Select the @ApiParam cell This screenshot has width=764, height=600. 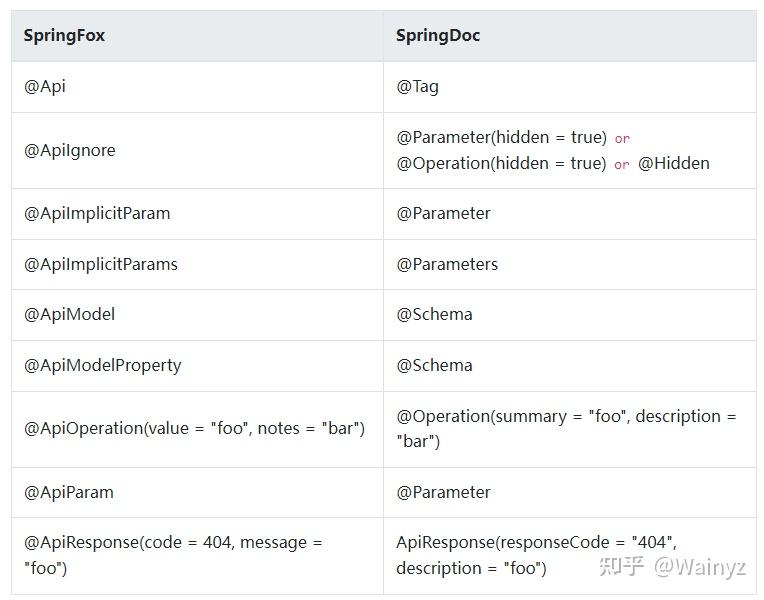69,492
